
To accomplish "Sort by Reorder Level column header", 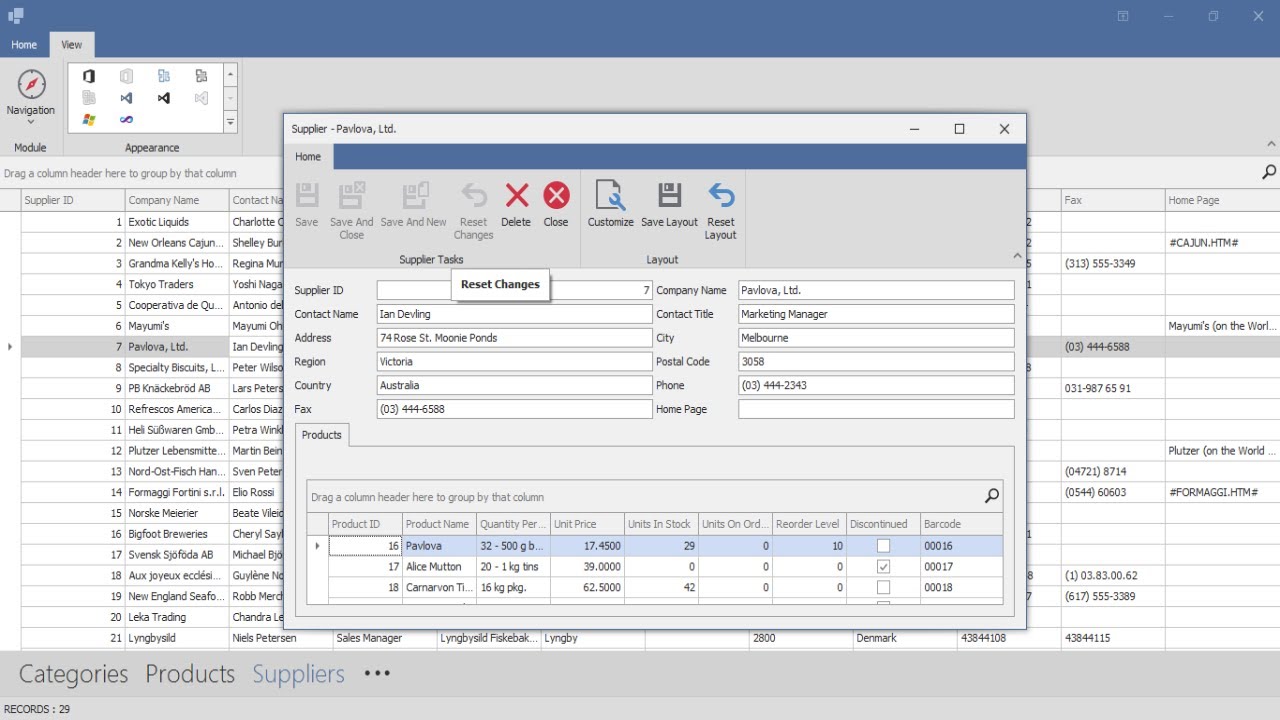I will point(809,524).
